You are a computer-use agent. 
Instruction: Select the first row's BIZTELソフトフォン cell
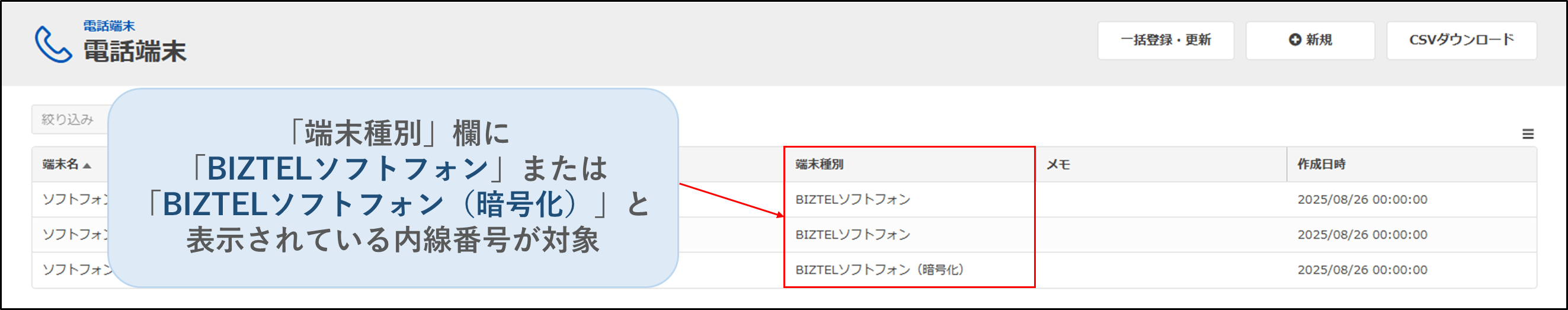pos(852,200)
